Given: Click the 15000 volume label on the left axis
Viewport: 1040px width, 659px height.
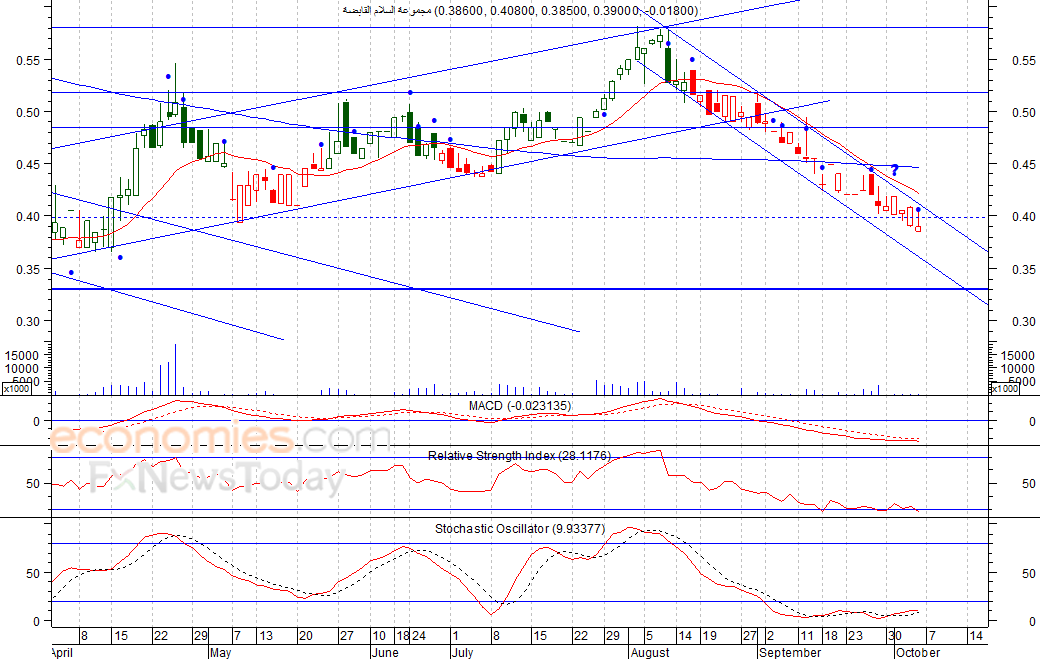Looking at the screenshot, I should click(x=22, y=356).
